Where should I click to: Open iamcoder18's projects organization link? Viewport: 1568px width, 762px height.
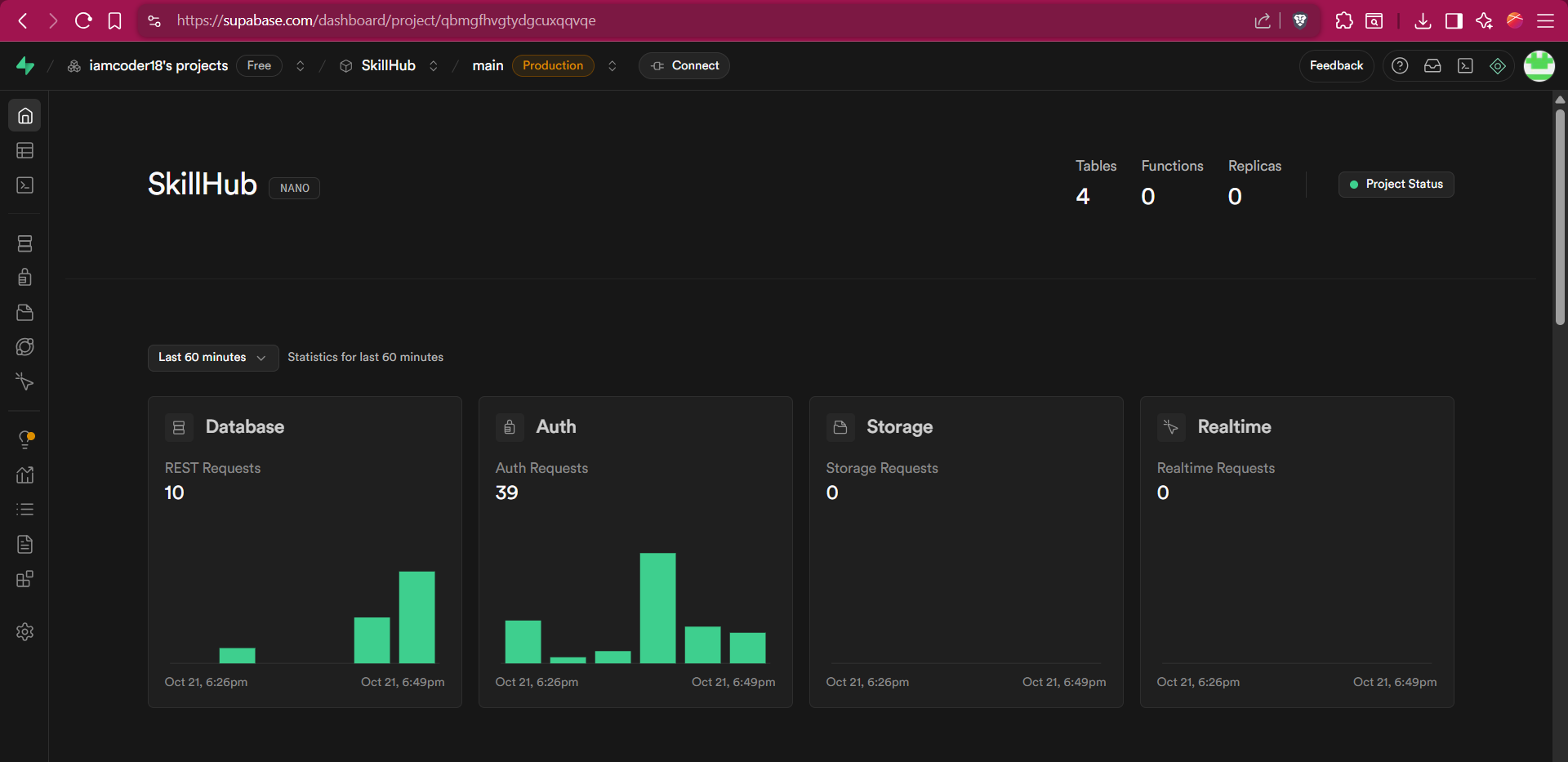(158, 66)
